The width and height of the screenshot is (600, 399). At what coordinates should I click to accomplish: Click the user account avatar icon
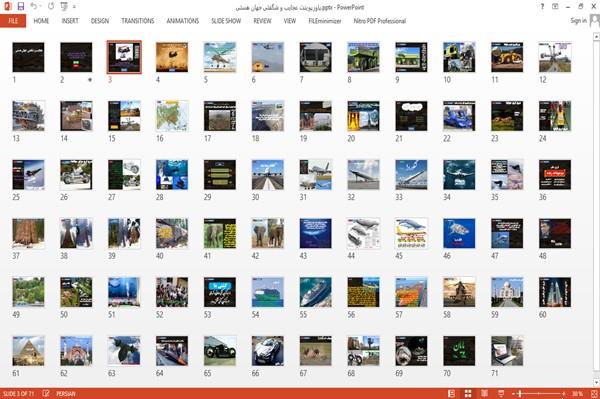(594, 20)
